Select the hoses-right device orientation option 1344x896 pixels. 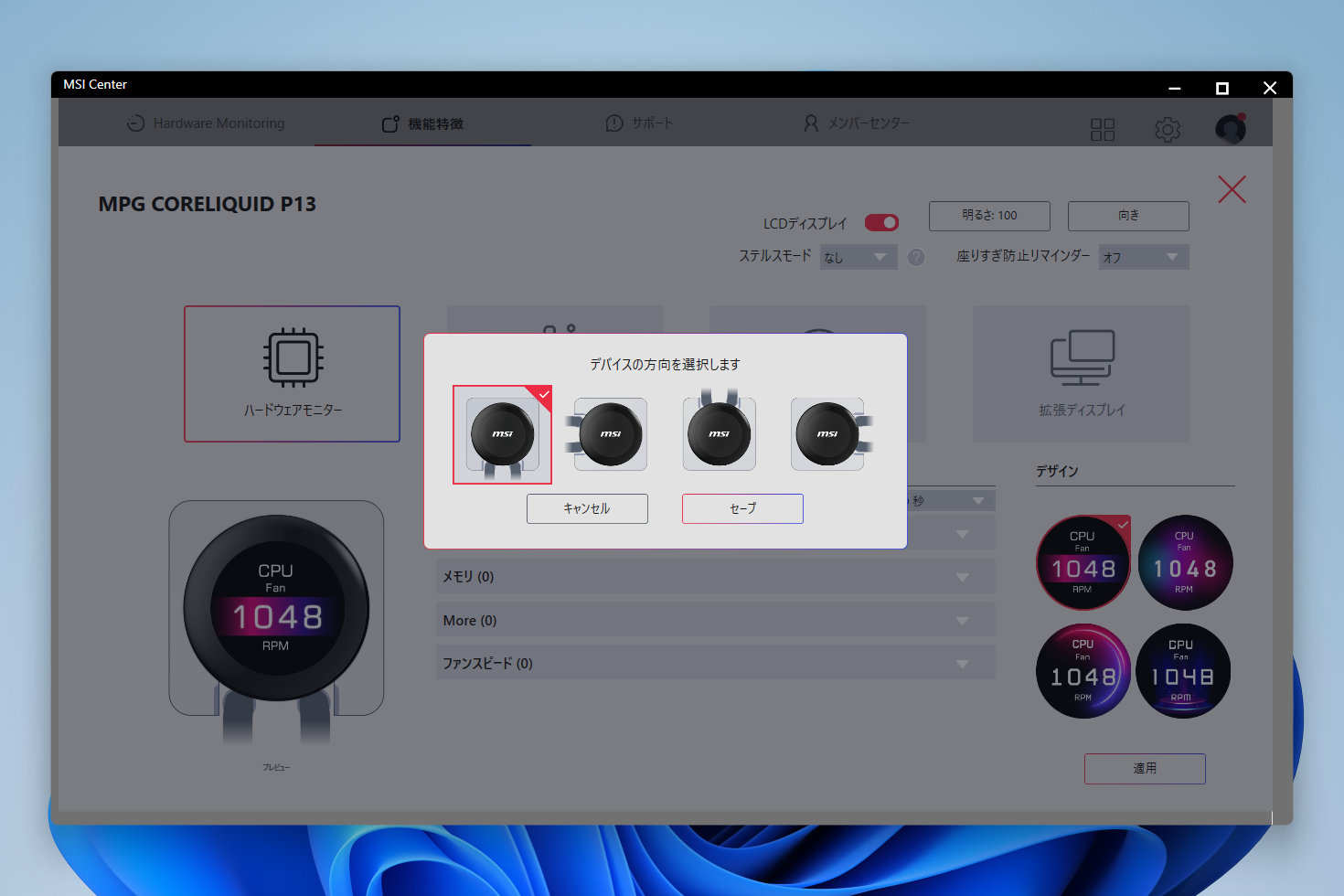click(830, 434)
